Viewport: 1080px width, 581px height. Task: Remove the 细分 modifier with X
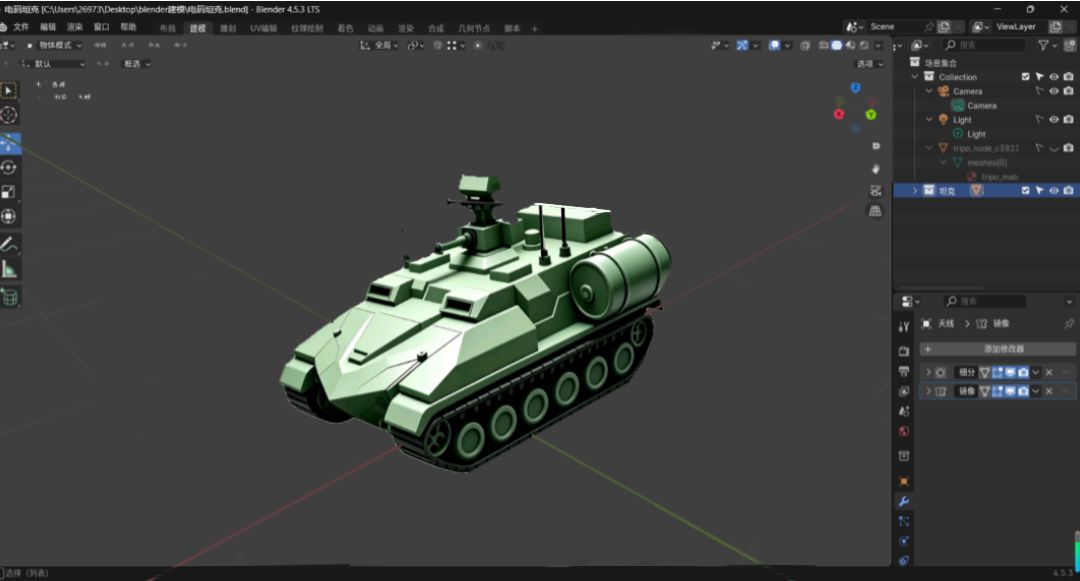[1049, 372]
